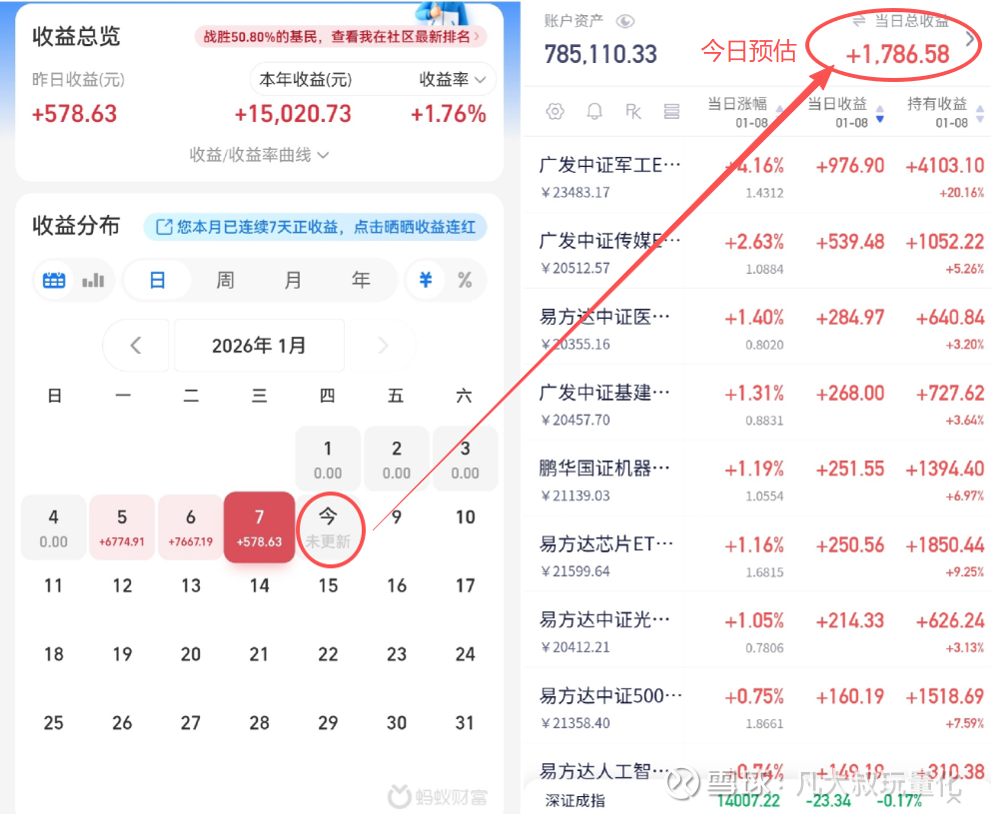991x814 pixels.
Task: Select the 月 monthly tab
Action: (x=293, y=280)
